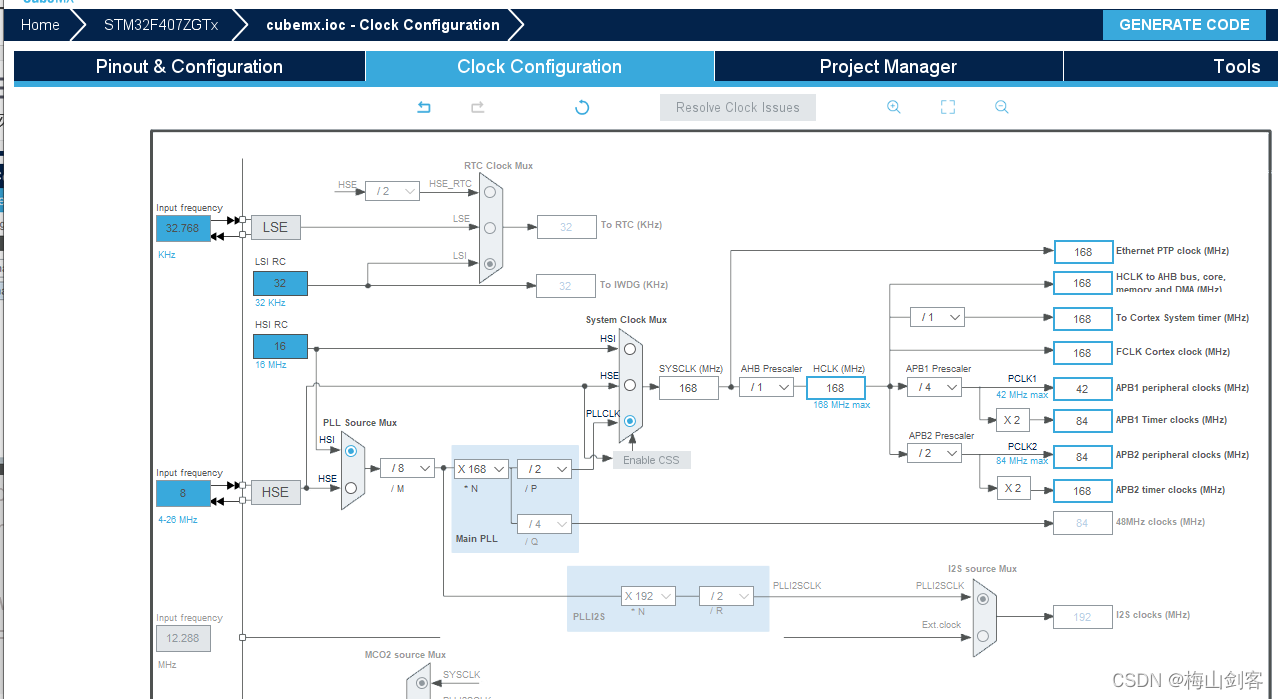Click the I2S input frequency 12.288 field

[x=183, y=638]
